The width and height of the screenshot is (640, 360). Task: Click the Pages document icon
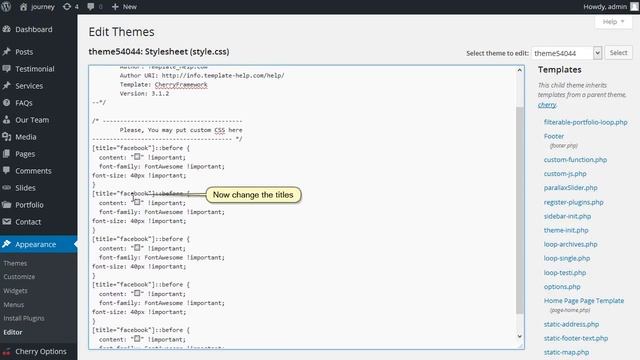tap(7, 153)
